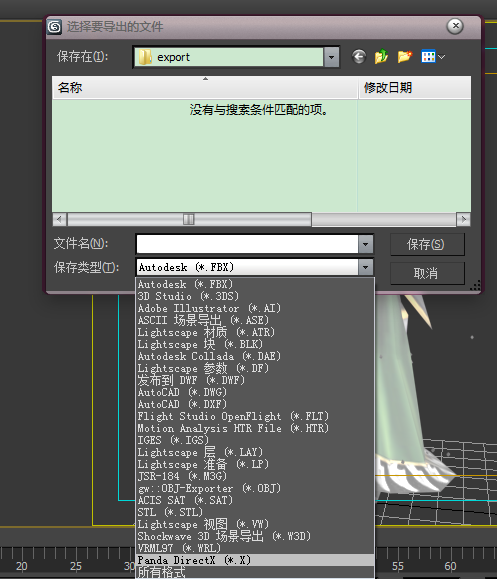
Task: Choose Shockwave 3D 场景导出 (*.W3D)
Action: (x=255, y=536)
